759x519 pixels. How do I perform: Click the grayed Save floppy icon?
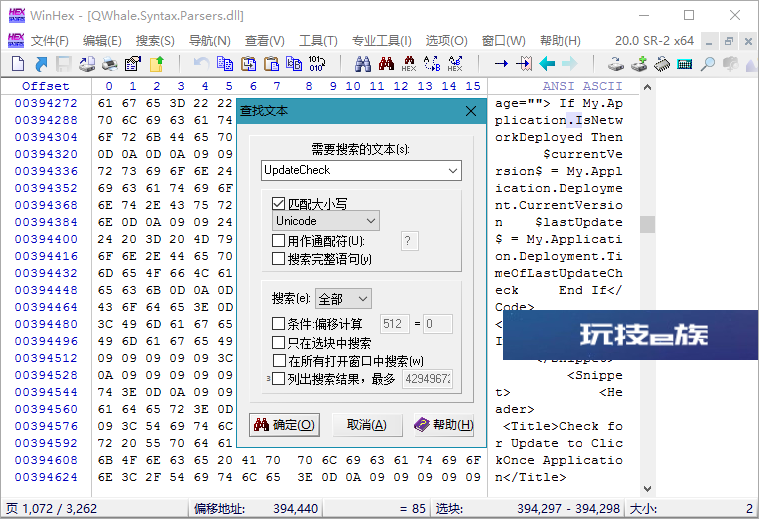pos(63,64)
